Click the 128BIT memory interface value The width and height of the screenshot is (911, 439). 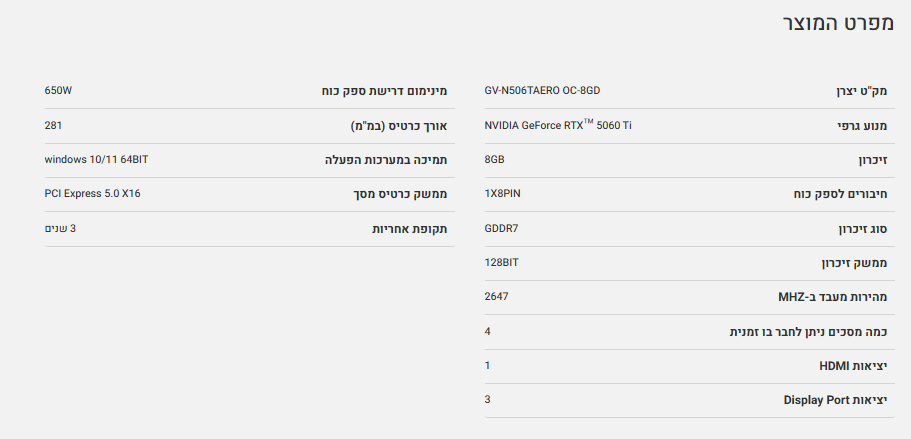[x=501, y=262]
